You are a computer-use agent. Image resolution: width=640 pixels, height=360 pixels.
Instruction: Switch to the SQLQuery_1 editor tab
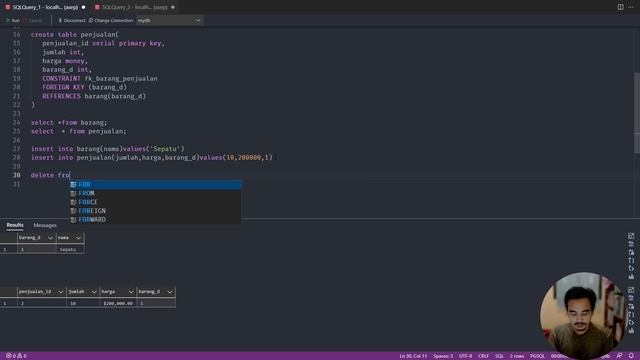pyautogui.click(x=45, y=7)
